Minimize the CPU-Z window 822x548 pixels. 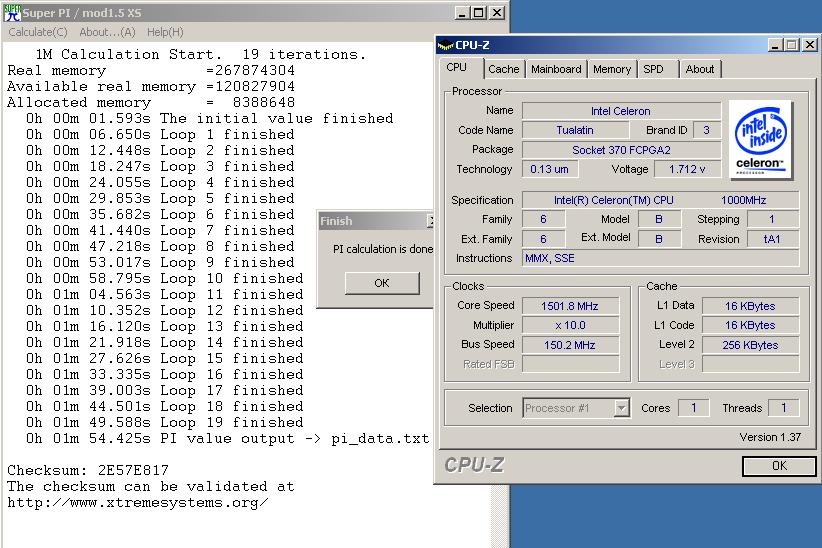[x=775, y=45]
